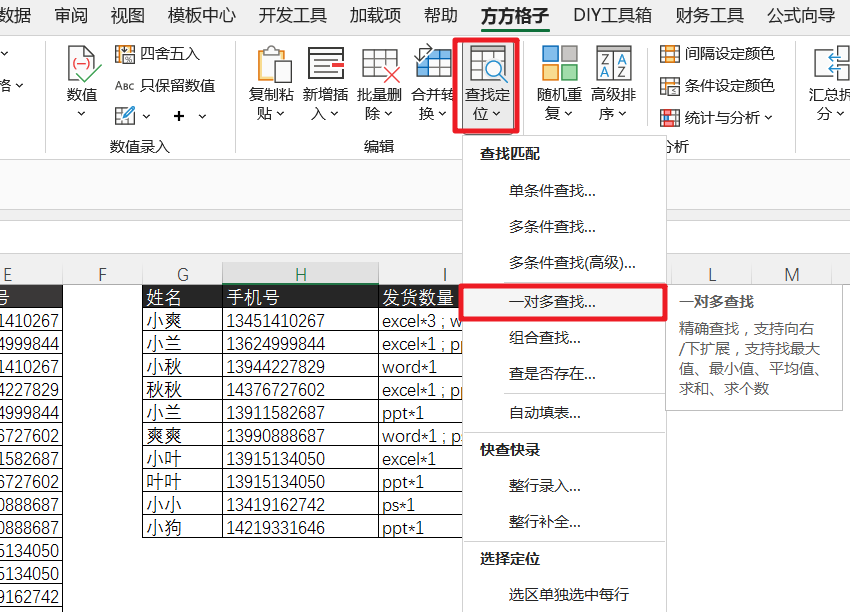This screenshot has width=850, height=612.
Task: Select 一对多查找 from the menu
Action: tap(552, 301)
